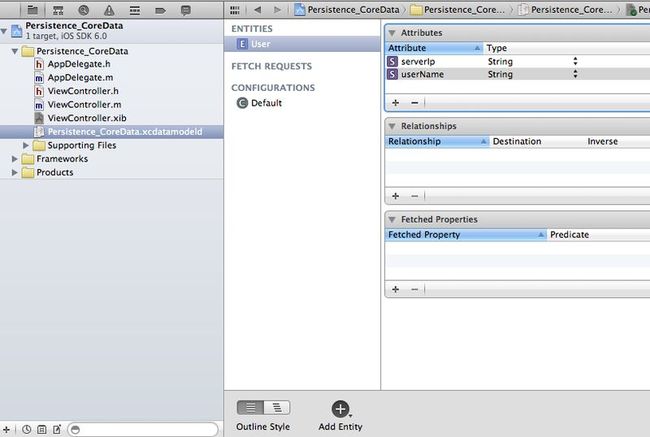Open the Breakpoint navigator icon

(x=160, y=10)
